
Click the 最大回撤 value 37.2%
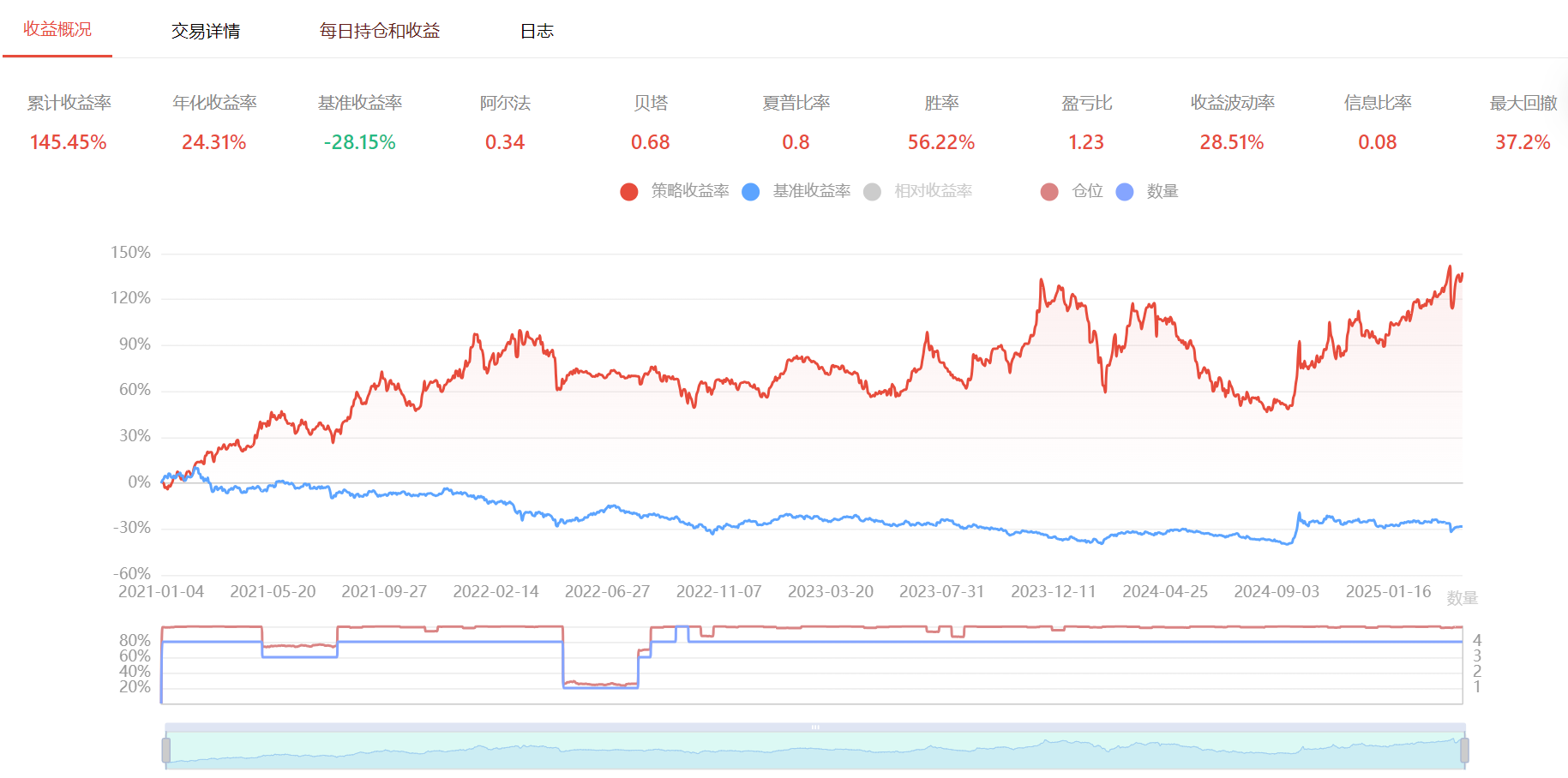[x=1523, y=142]
